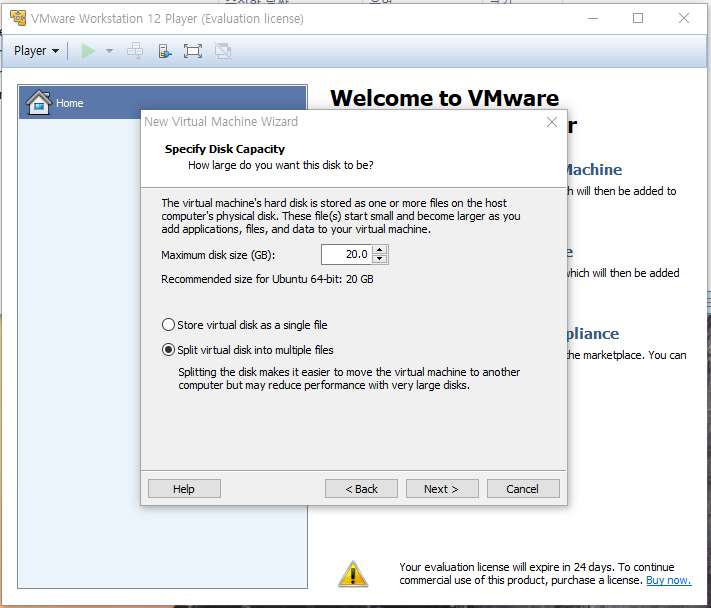The width and height of the screenshot is (711, 608).
Task: Select Split virtual disk into multiple files
Action: coord(248,350)
